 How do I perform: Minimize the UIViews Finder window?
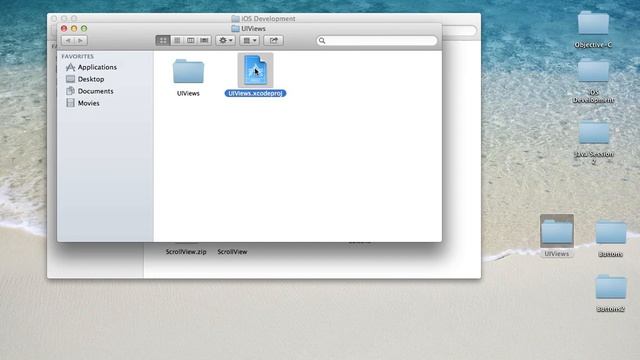pyautogui.click(x=74, y=28)
